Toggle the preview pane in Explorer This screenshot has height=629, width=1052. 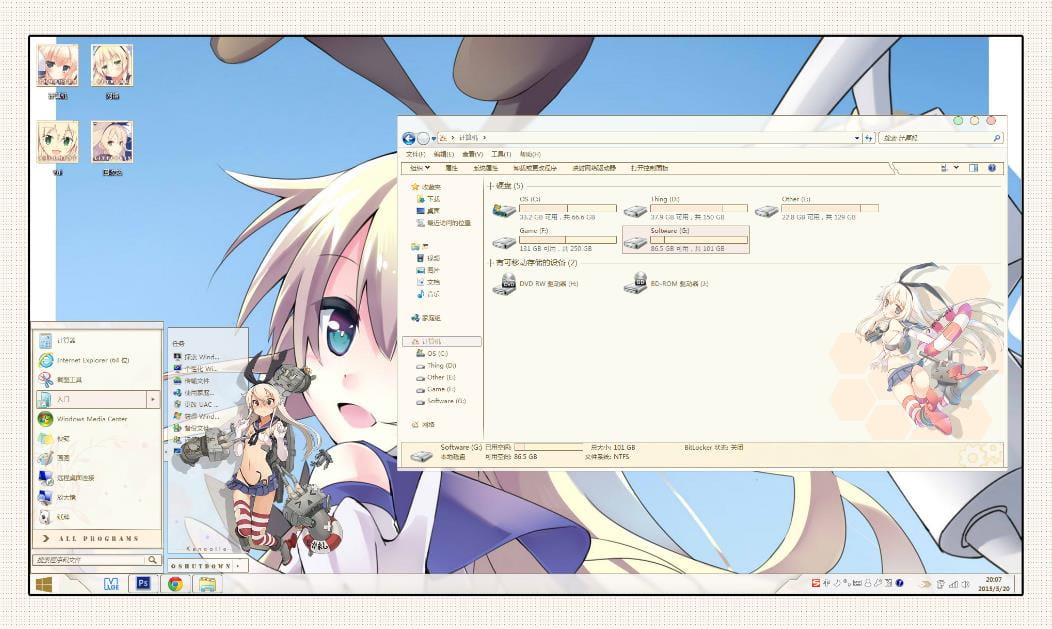[x=973, y=168]
